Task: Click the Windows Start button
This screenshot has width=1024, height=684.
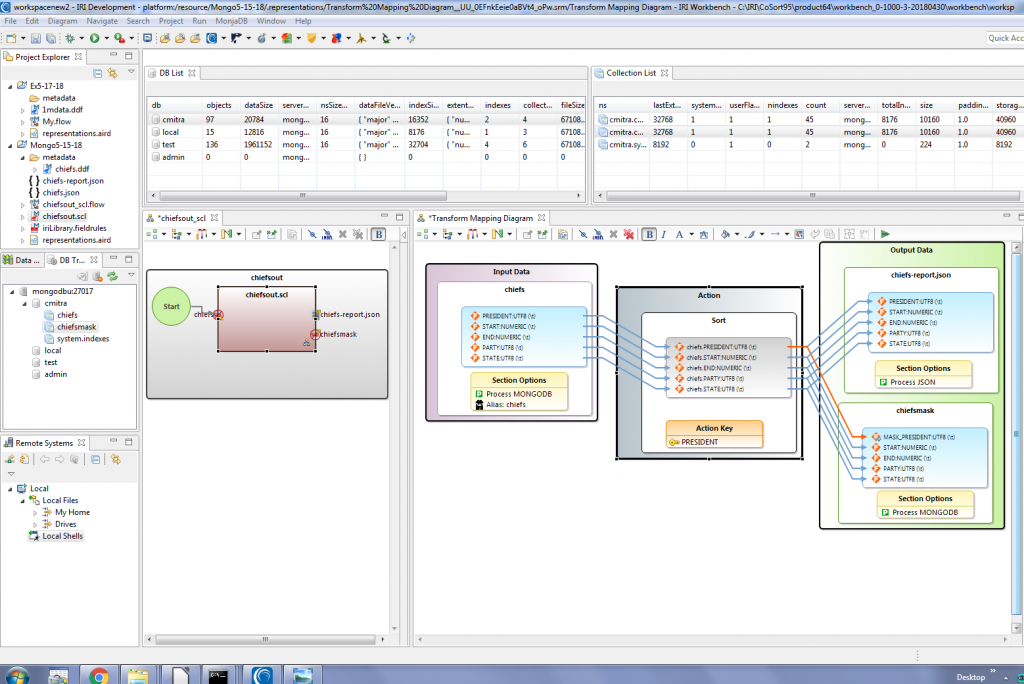Action: coord(16,675)
